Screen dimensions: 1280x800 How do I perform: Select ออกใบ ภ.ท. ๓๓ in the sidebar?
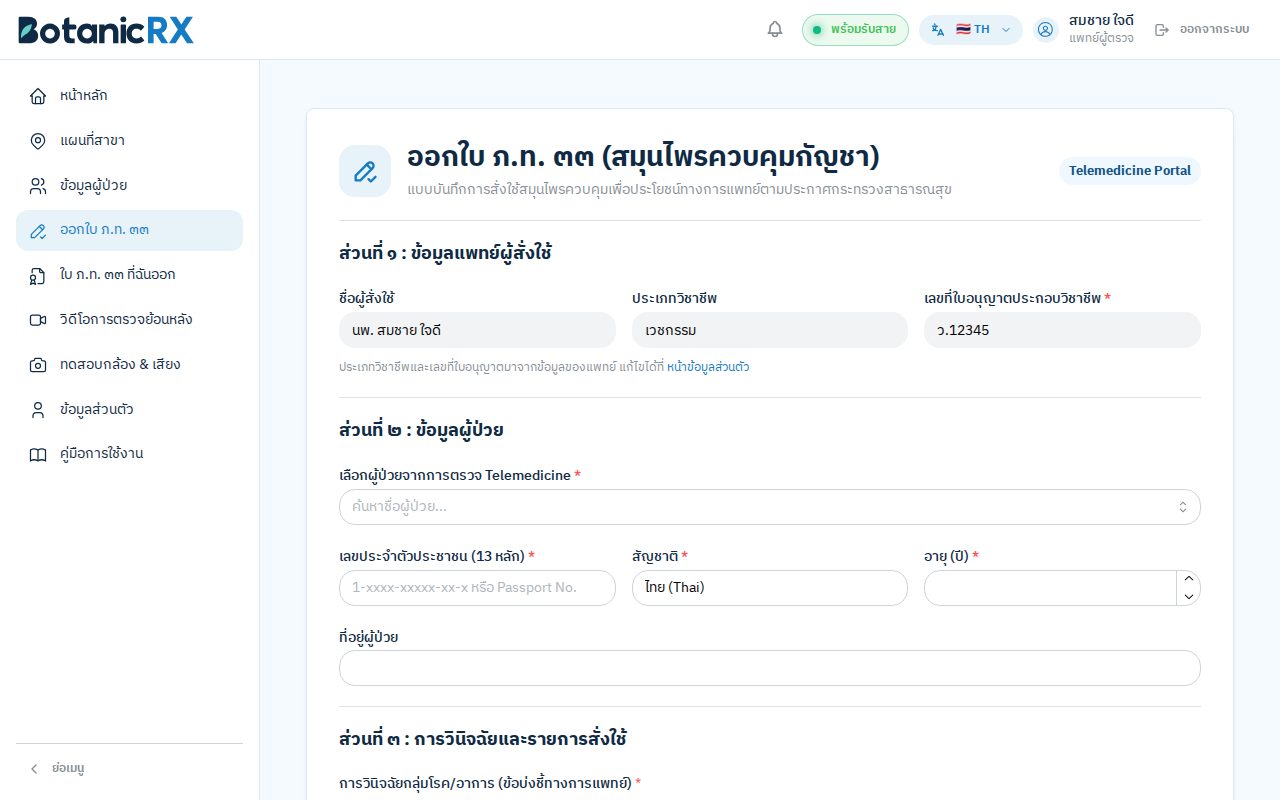(x=129, y=230)
